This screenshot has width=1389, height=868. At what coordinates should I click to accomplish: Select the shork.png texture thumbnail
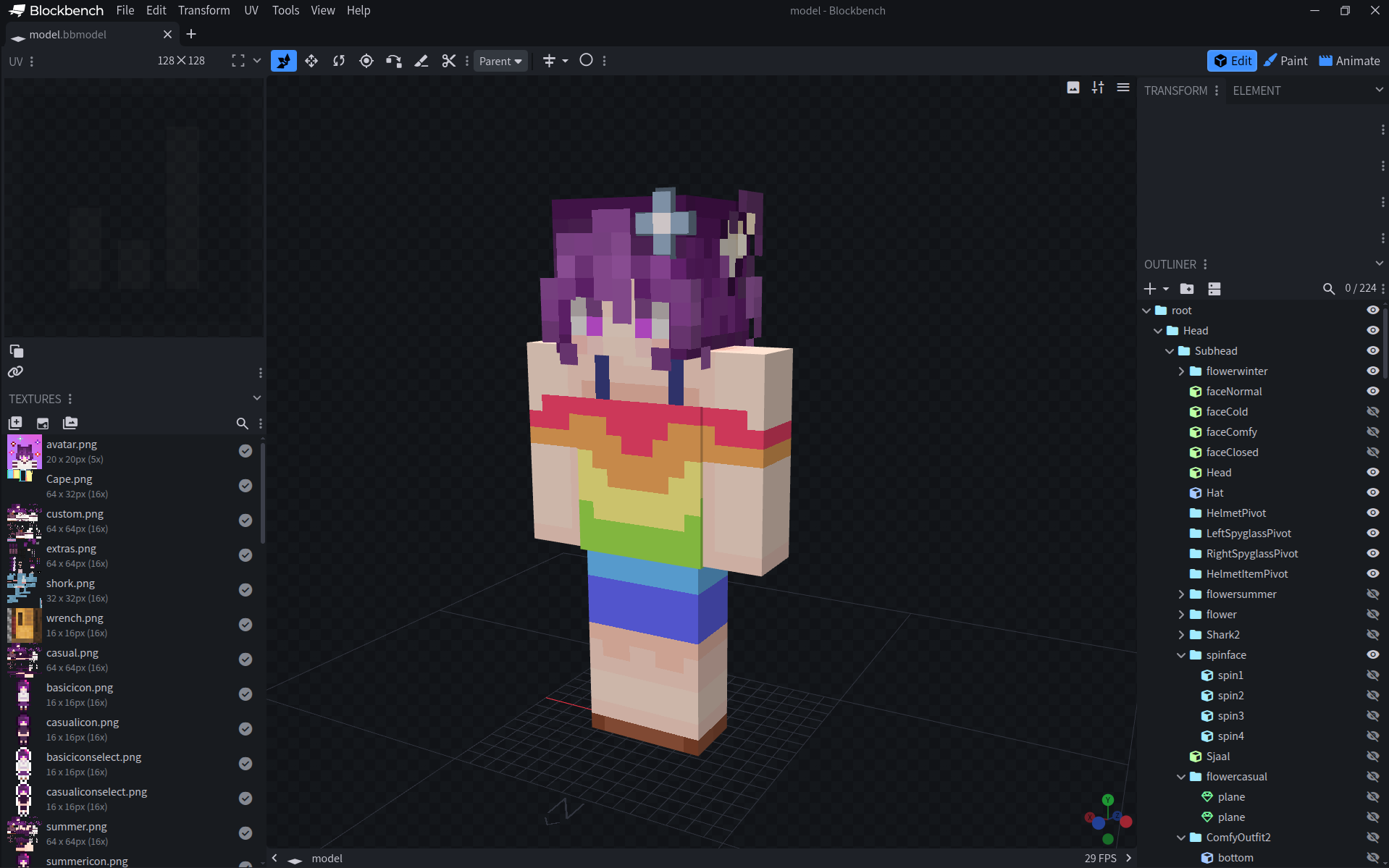[x=24, y=590]
